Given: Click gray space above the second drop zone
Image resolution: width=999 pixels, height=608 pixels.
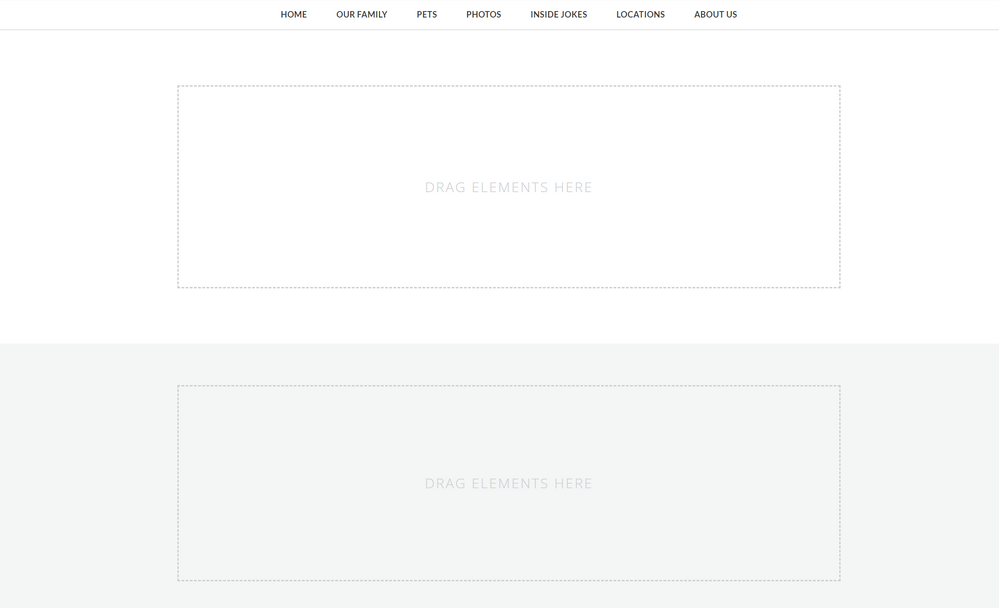Looking at the screenshot, I should (508, 364).
